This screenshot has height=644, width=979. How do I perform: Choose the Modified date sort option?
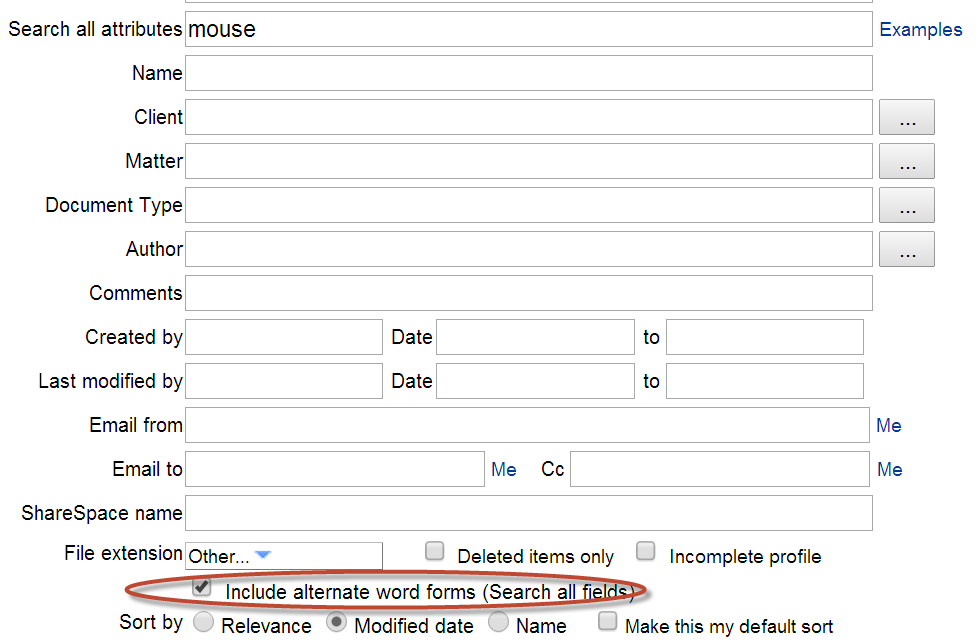coord(336,622)
